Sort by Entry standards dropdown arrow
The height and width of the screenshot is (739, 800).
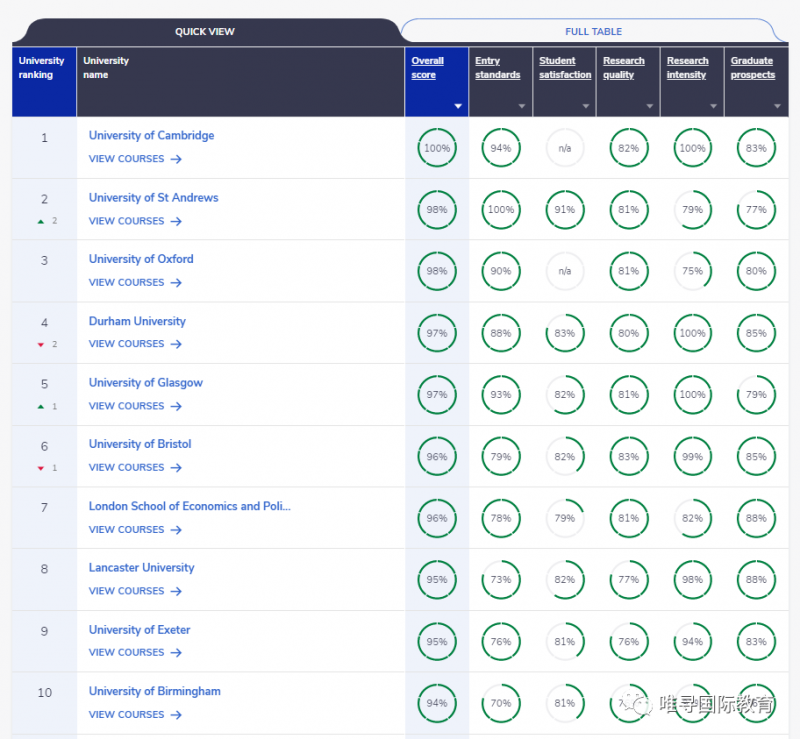521,106
